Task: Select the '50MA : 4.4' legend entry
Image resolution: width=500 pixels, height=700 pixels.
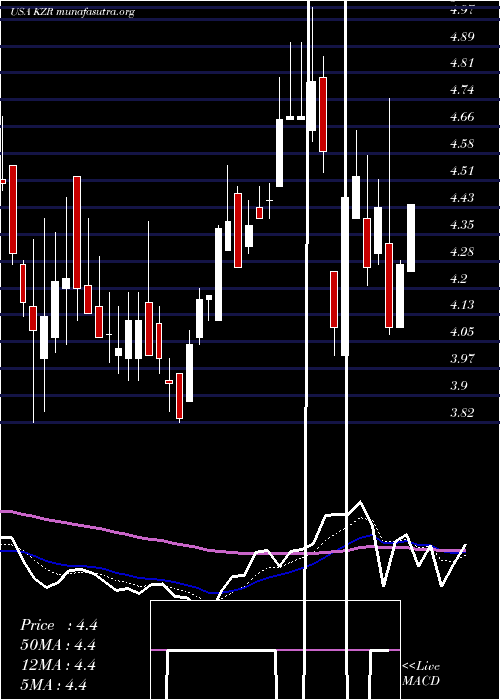Action: tap(58, 645)
